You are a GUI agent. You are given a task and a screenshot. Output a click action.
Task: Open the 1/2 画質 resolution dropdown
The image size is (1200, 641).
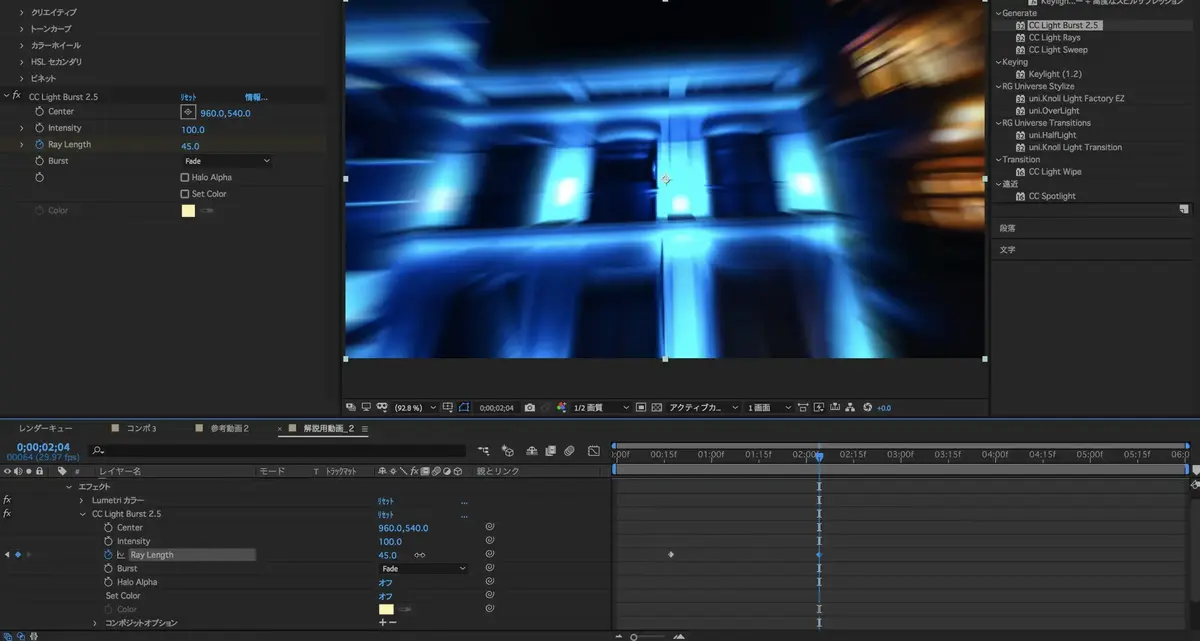click(600, 408)
